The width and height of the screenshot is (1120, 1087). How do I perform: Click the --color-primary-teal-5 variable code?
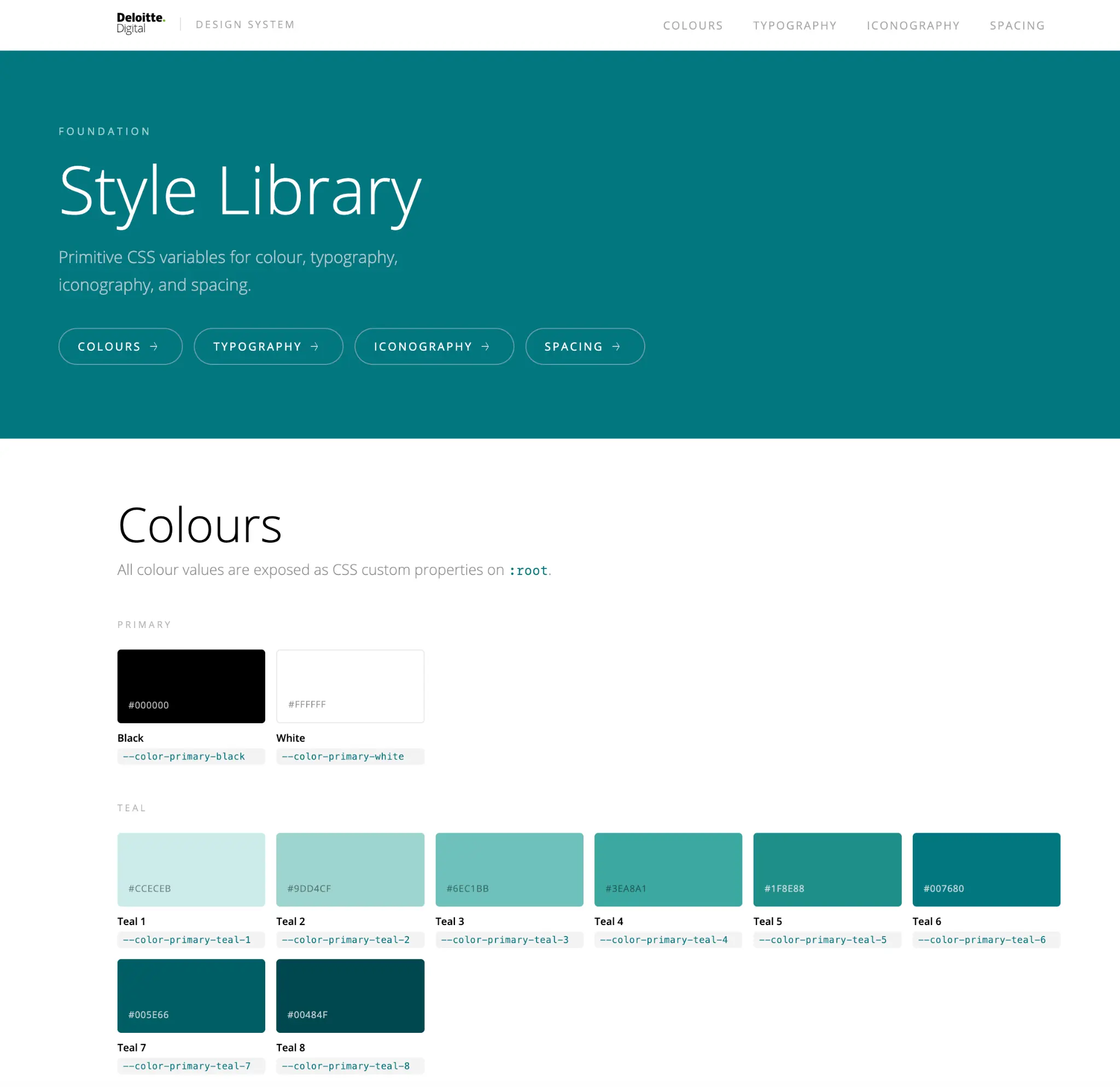[827, 939]
